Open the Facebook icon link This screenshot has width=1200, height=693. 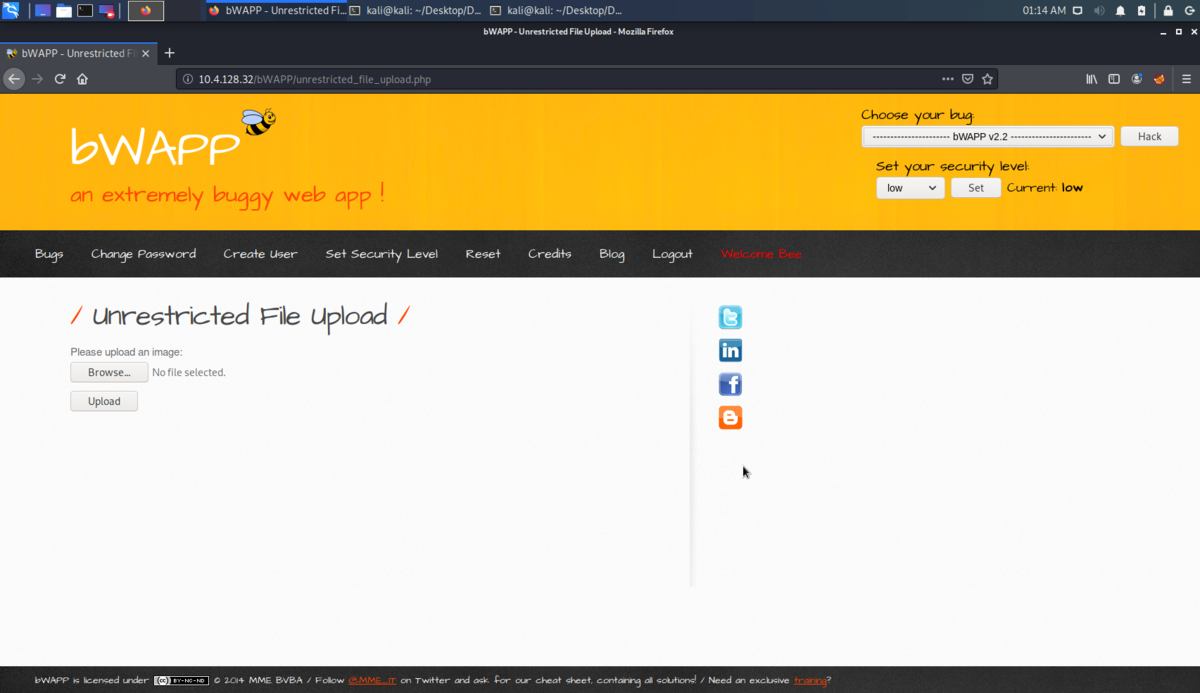coord(730,384)
